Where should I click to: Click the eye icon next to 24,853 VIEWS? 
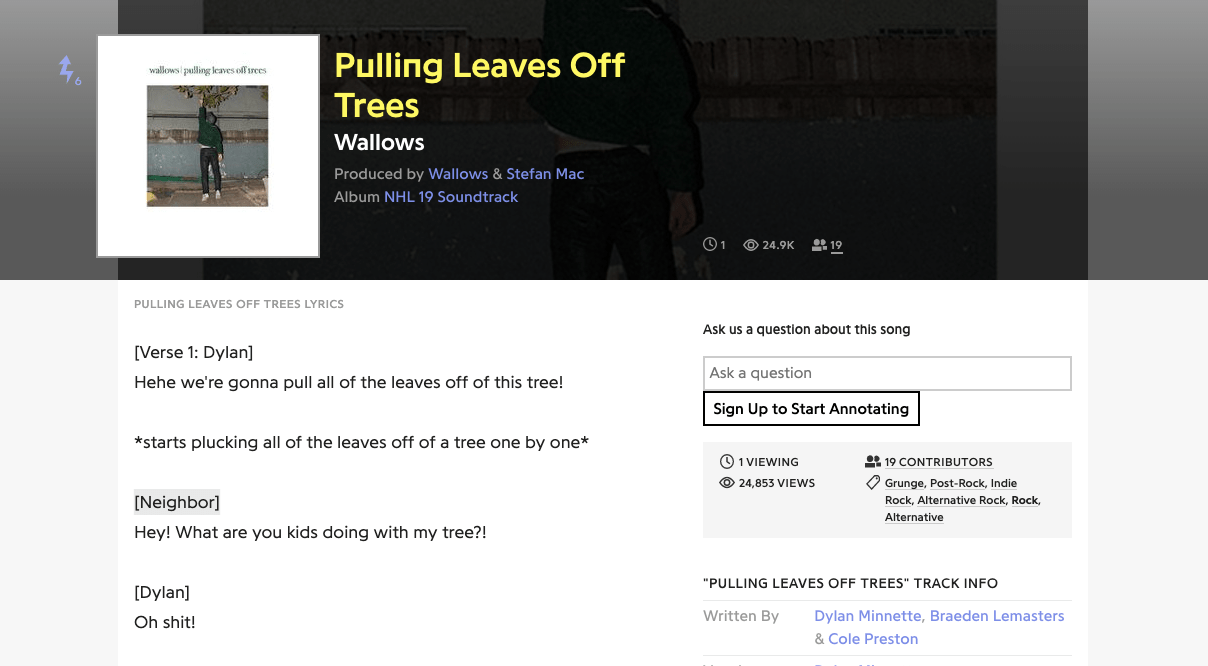(x=727, y=482)
